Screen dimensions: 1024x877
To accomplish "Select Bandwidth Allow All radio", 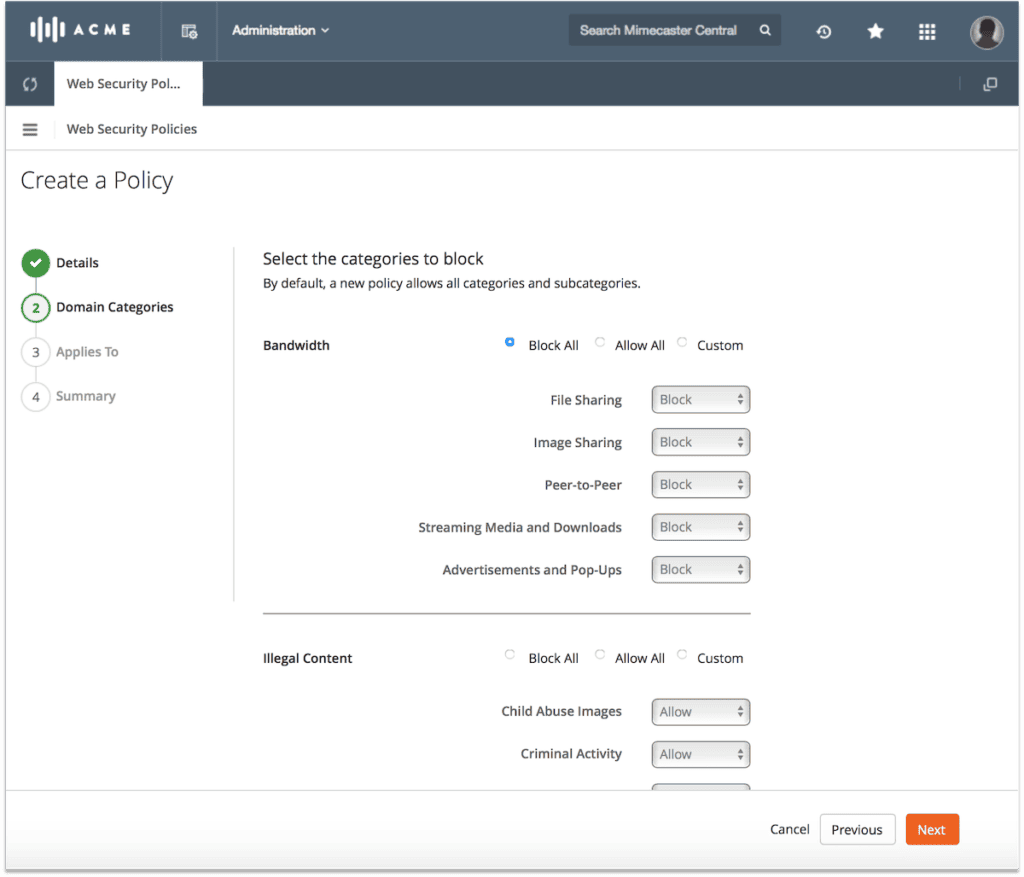I will [x=600, y=342].
